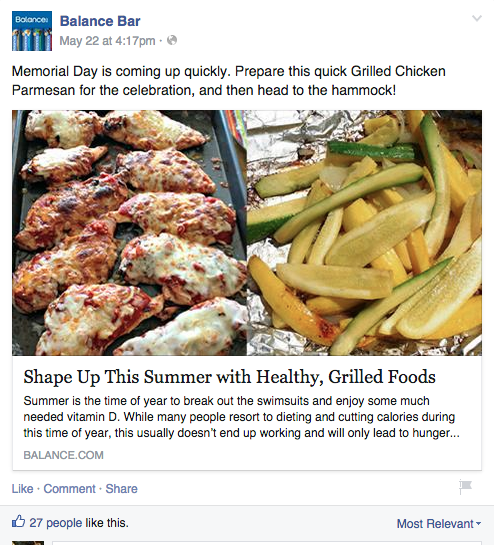
Task: Click the Balance Bar profile logo picture
Action: [32, 31]
